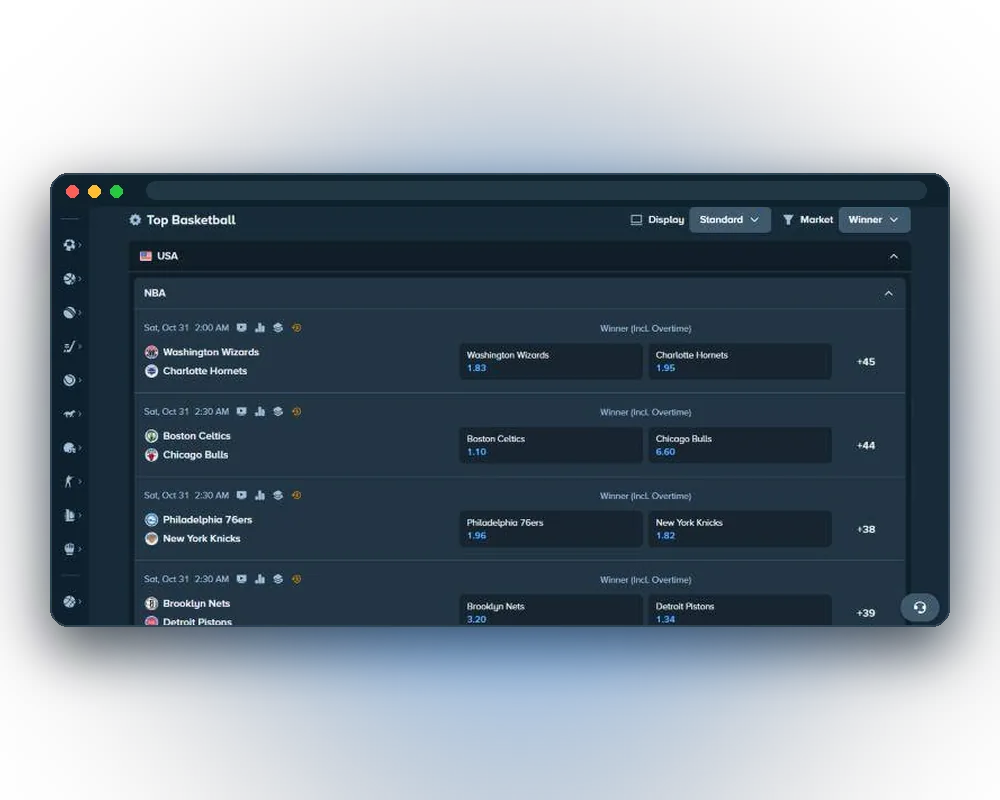The image size is (1000, 800).
Task: Bet on Washington Wizards at 1.83
Action: 550,361
